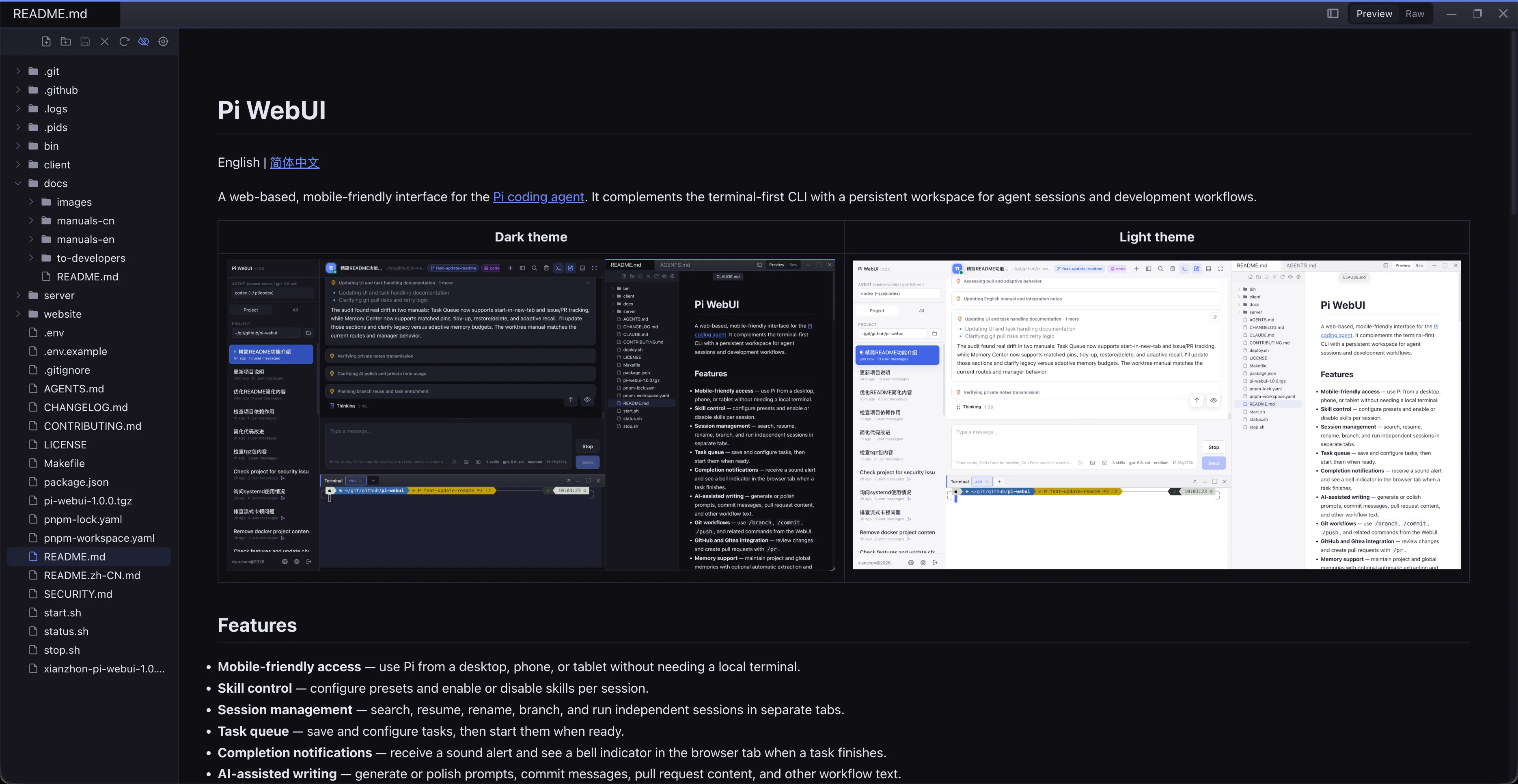Refresh the file tree
Viewport: 1518px width, 784px height.
[x=124, y=41]
